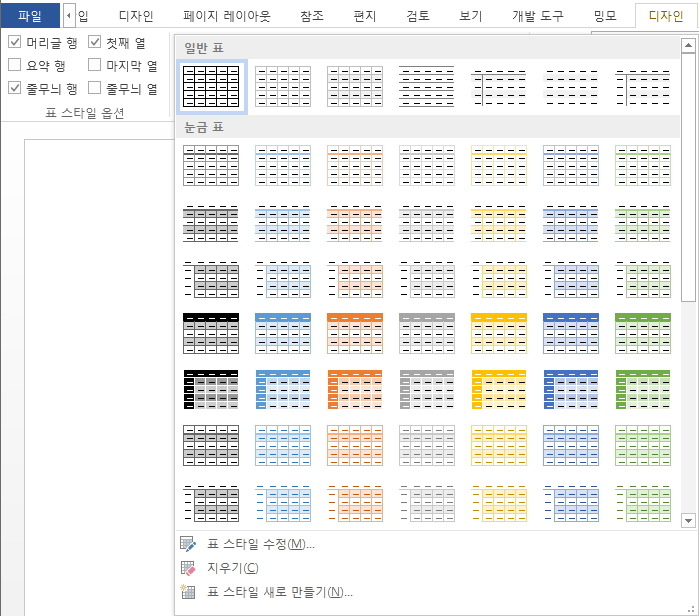Click 지우기(C) to clear table style
Screen dimensions: 699x616
tap(233, 568)
